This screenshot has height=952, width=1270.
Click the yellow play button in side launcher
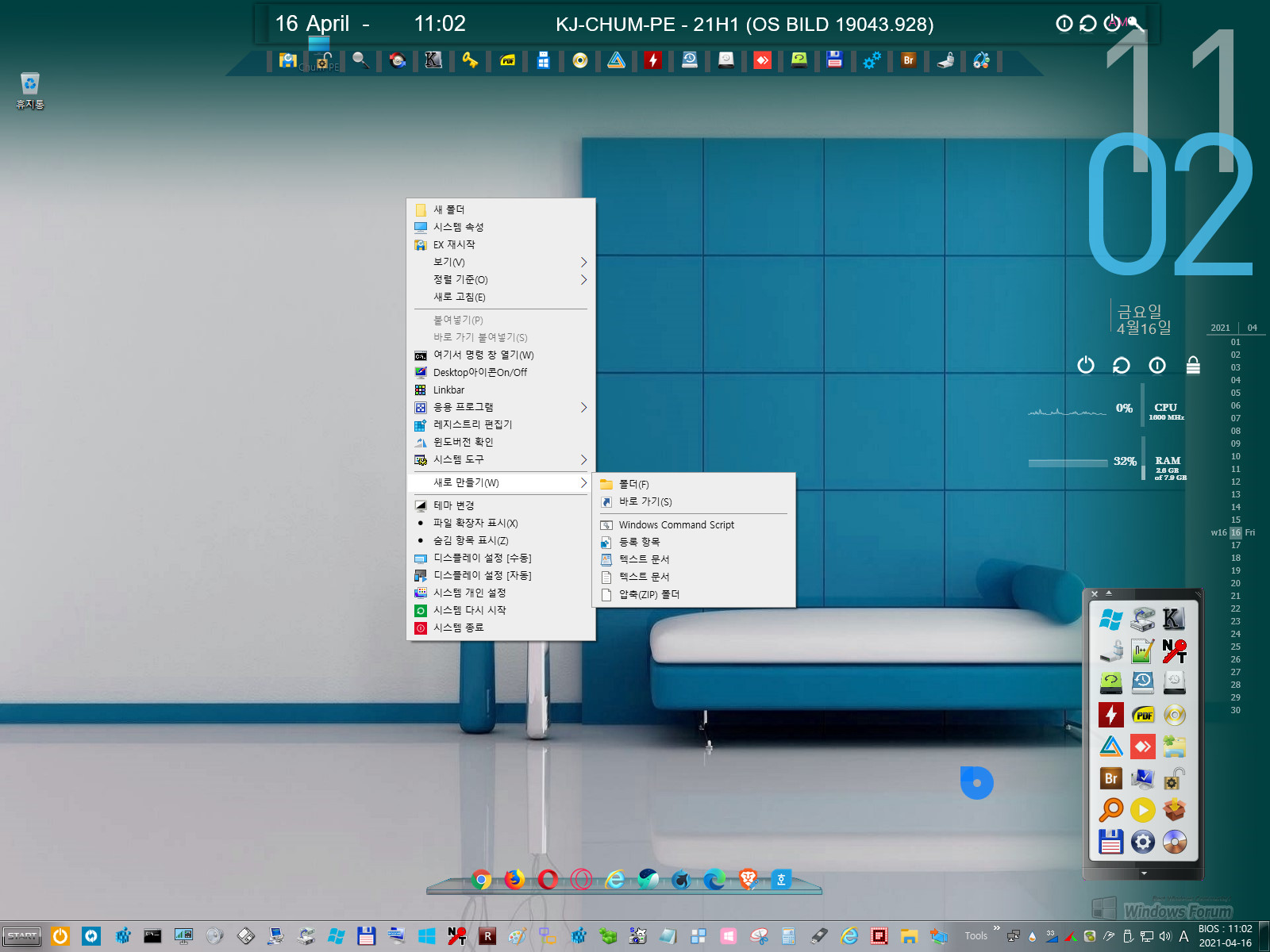(1142, 810)
